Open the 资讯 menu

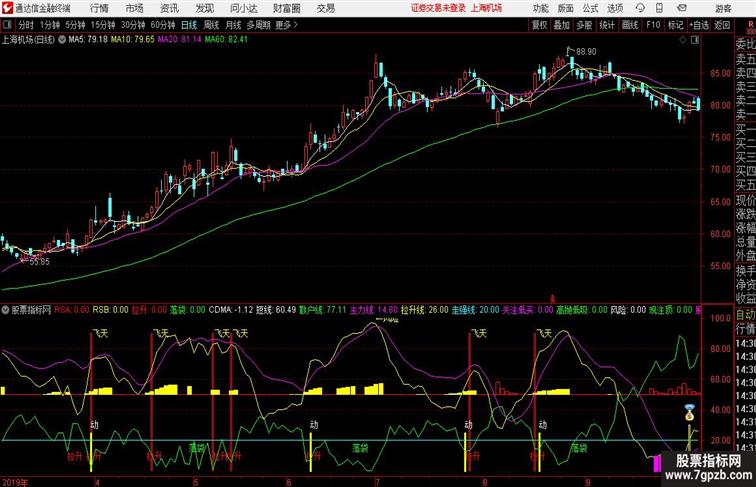point(169,8)
